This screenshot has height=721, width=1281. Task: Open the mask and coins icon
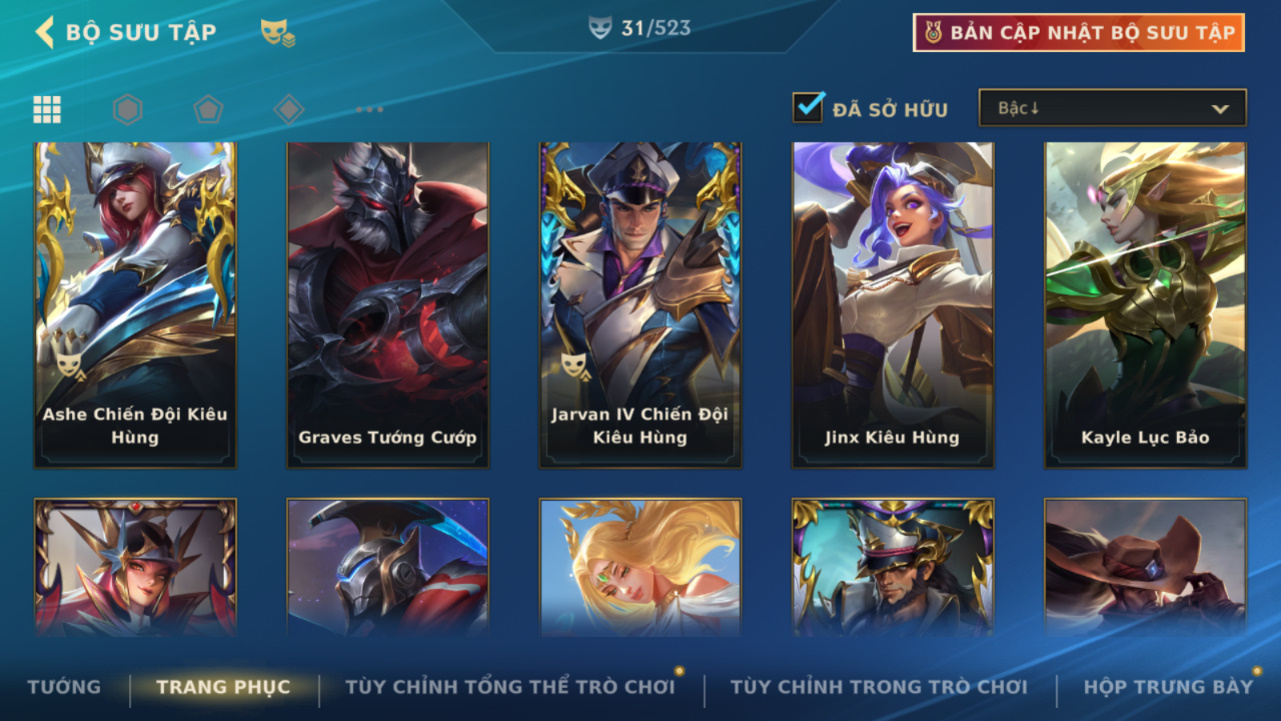coord(278,33)
